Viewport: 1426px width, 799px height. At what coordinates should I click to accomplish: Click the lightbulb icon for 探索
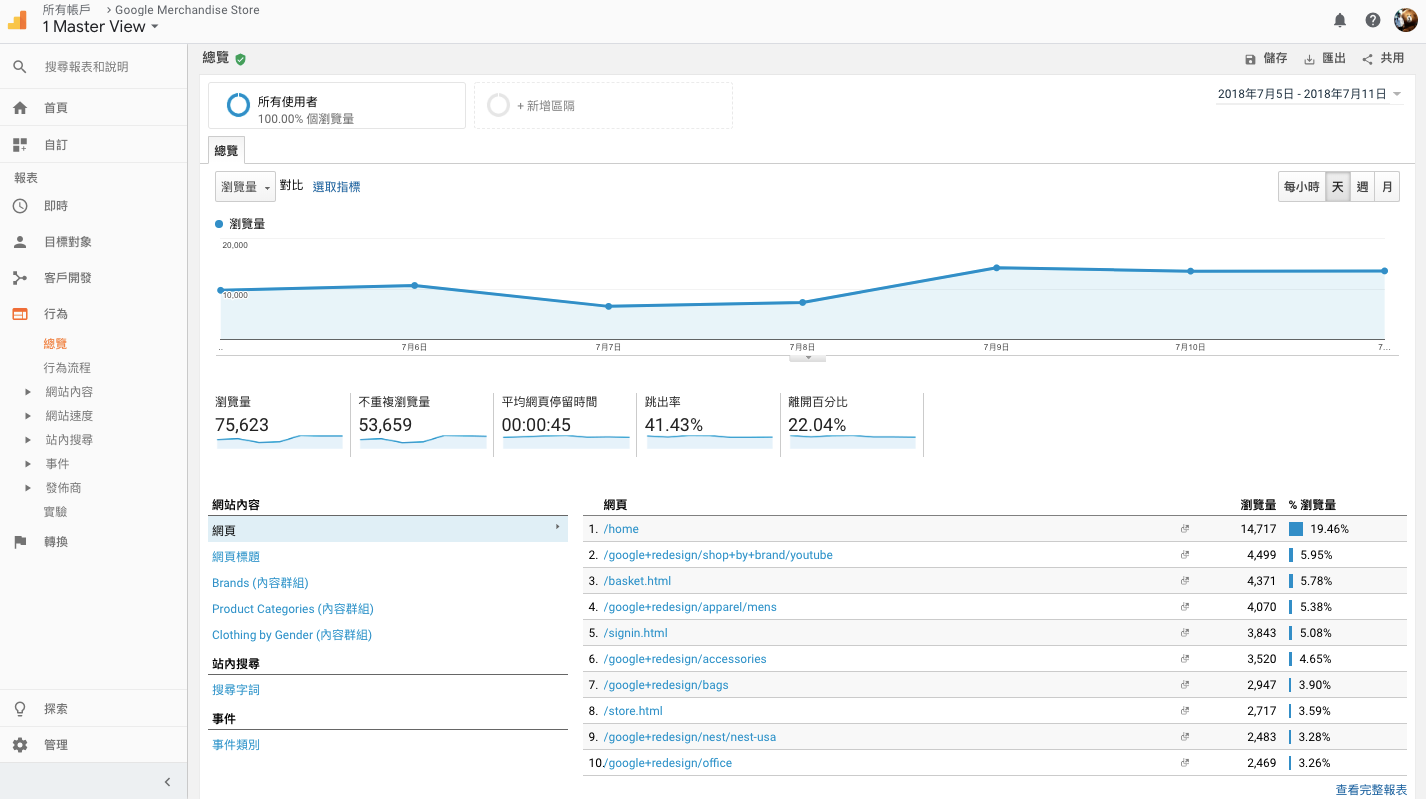click(x=20, y=709)
